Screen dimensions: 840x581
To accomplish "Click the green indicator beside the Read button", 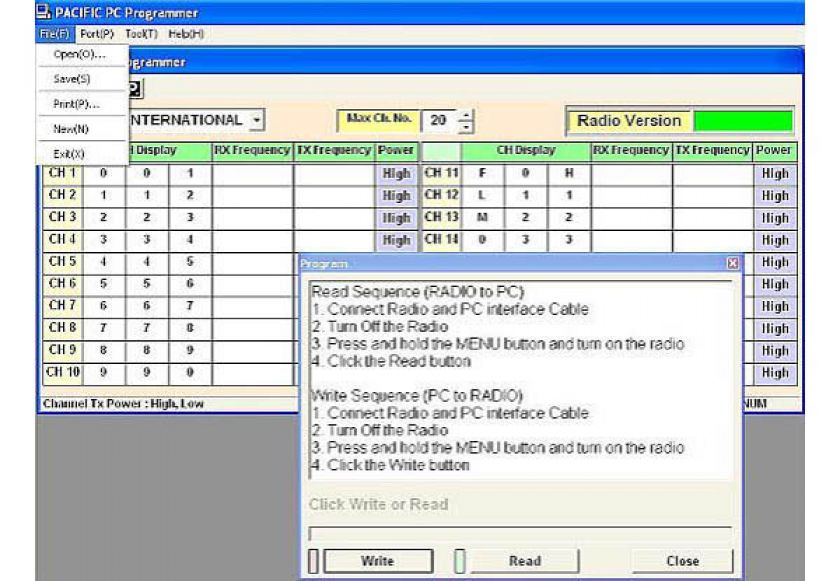I will (x=460, y=561).
